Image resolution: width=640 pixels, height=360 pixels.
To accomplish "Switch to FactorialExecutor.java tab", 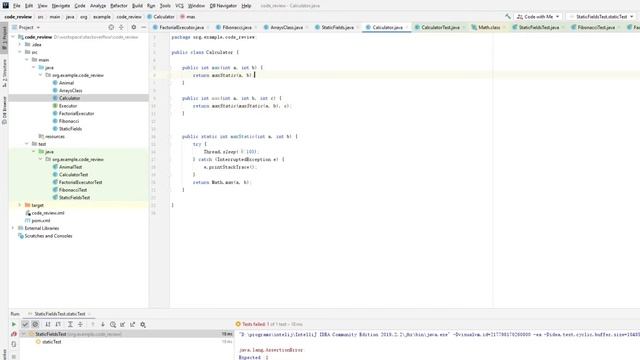I will (181, 27).
